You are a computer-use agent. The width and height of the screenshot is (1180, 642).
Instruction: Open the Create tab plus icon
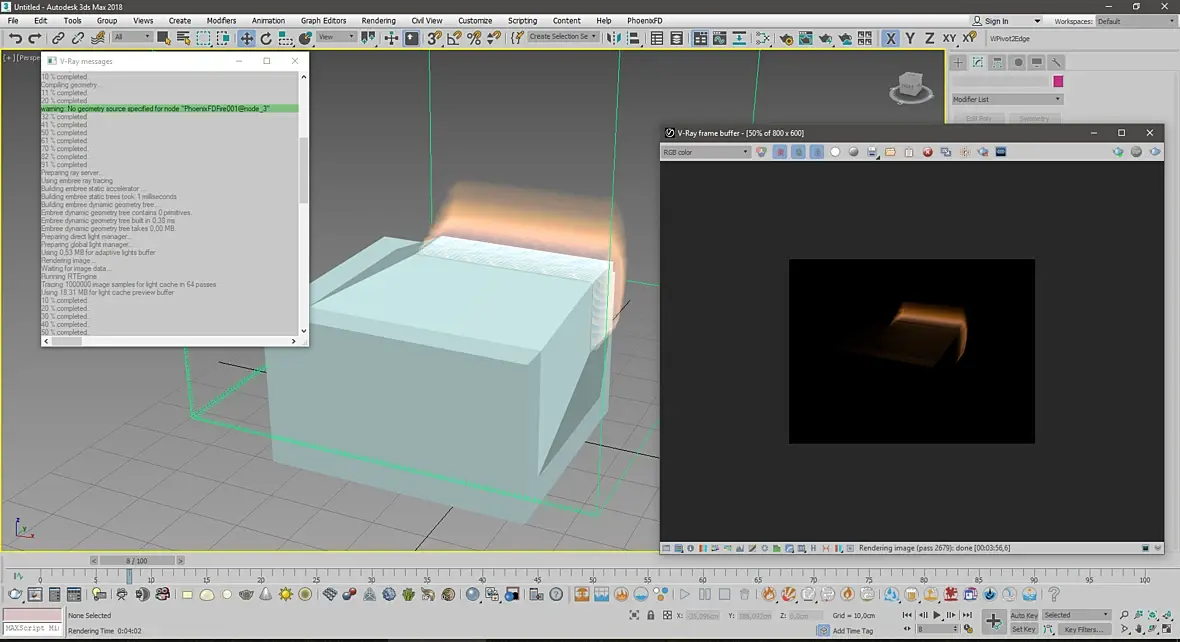(x=958, y=62)
